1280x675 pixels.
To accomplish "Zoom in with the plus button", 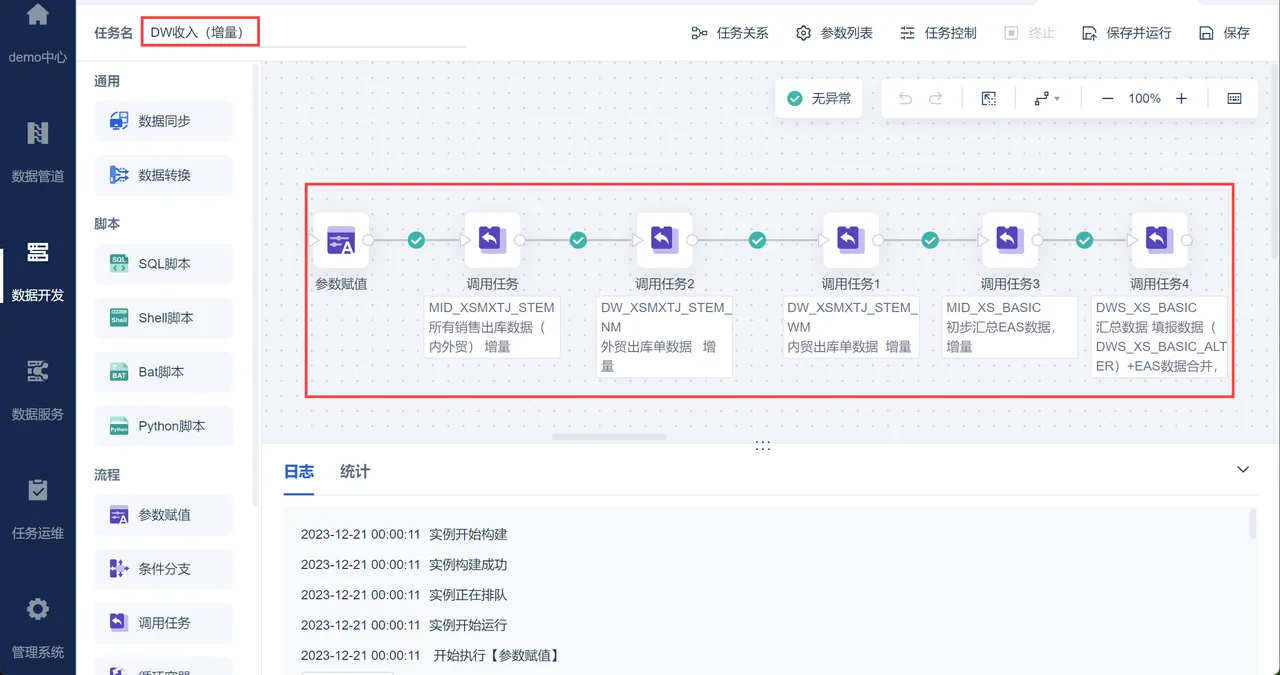I will [1181, 99].
